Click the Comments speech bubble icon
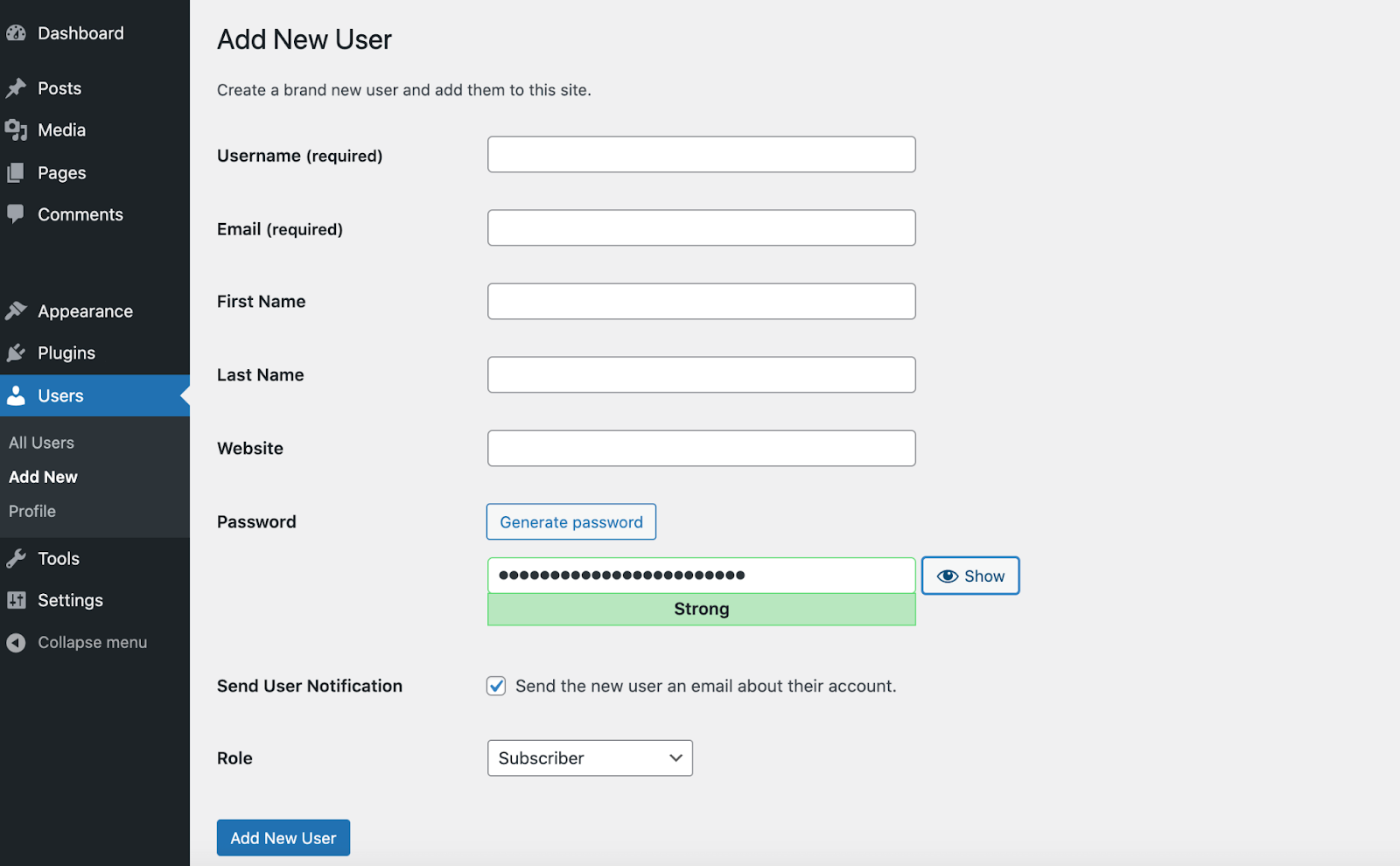The height and width of the screenshot is (866, 1400). point(17,214)
